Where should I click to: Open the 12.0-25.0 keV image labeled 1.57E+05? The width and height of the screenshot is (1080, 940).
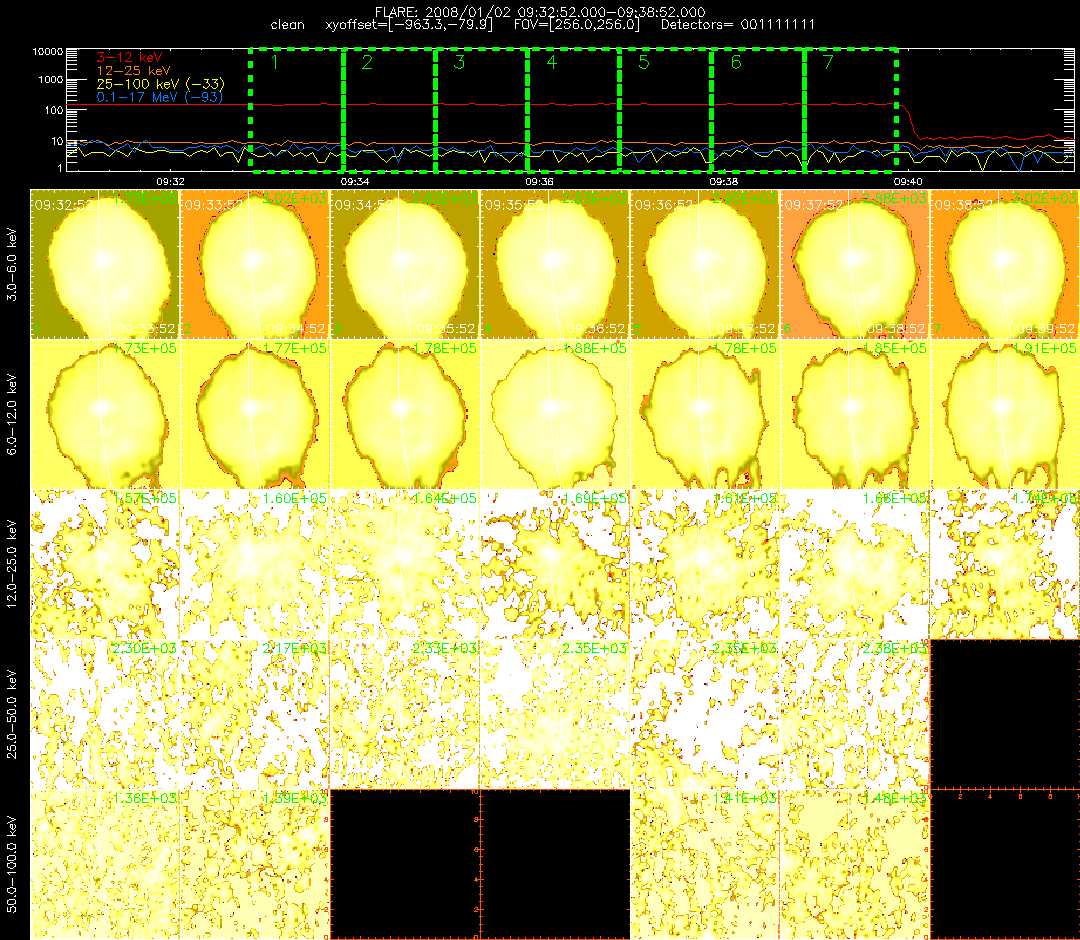coord(105,564)
